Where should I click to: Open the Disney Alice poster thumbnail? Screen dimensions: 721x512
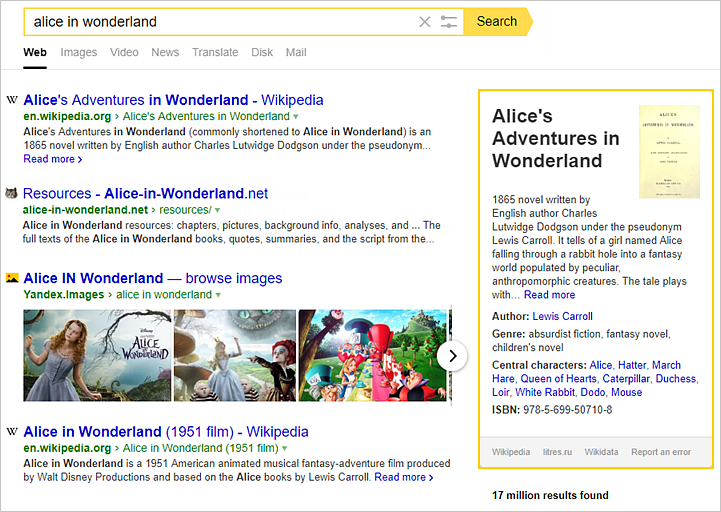tap(97, 355)
